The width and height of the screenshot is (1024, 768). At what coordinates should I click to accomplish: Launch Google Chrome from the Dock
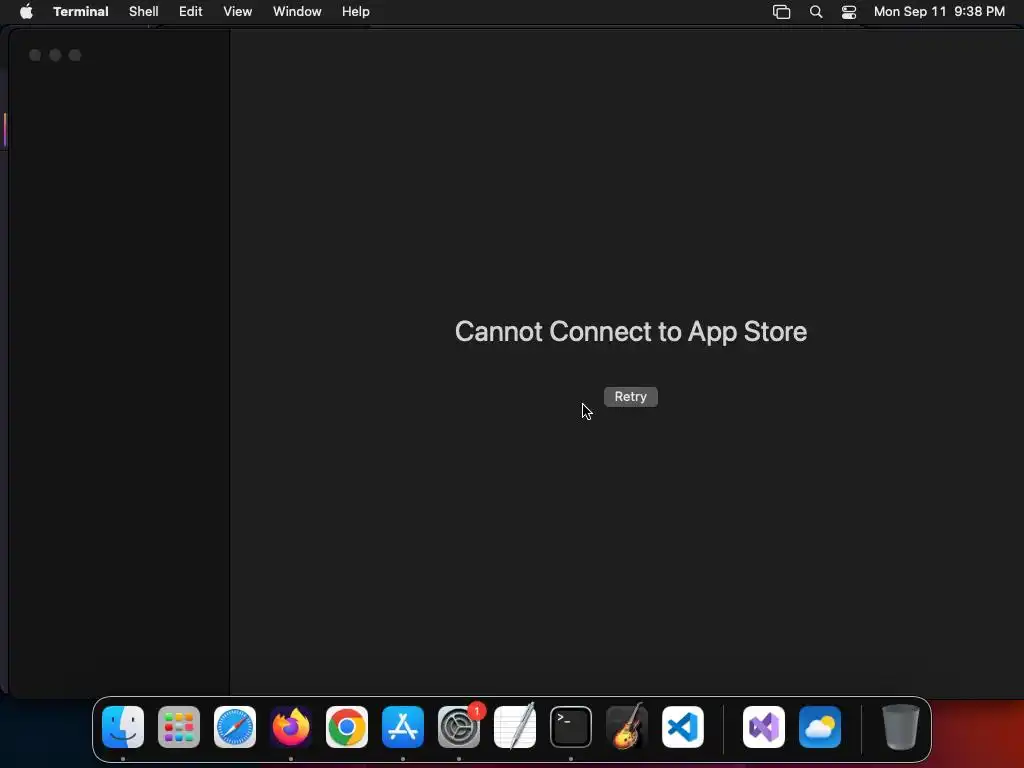click(x=347, y=727)
